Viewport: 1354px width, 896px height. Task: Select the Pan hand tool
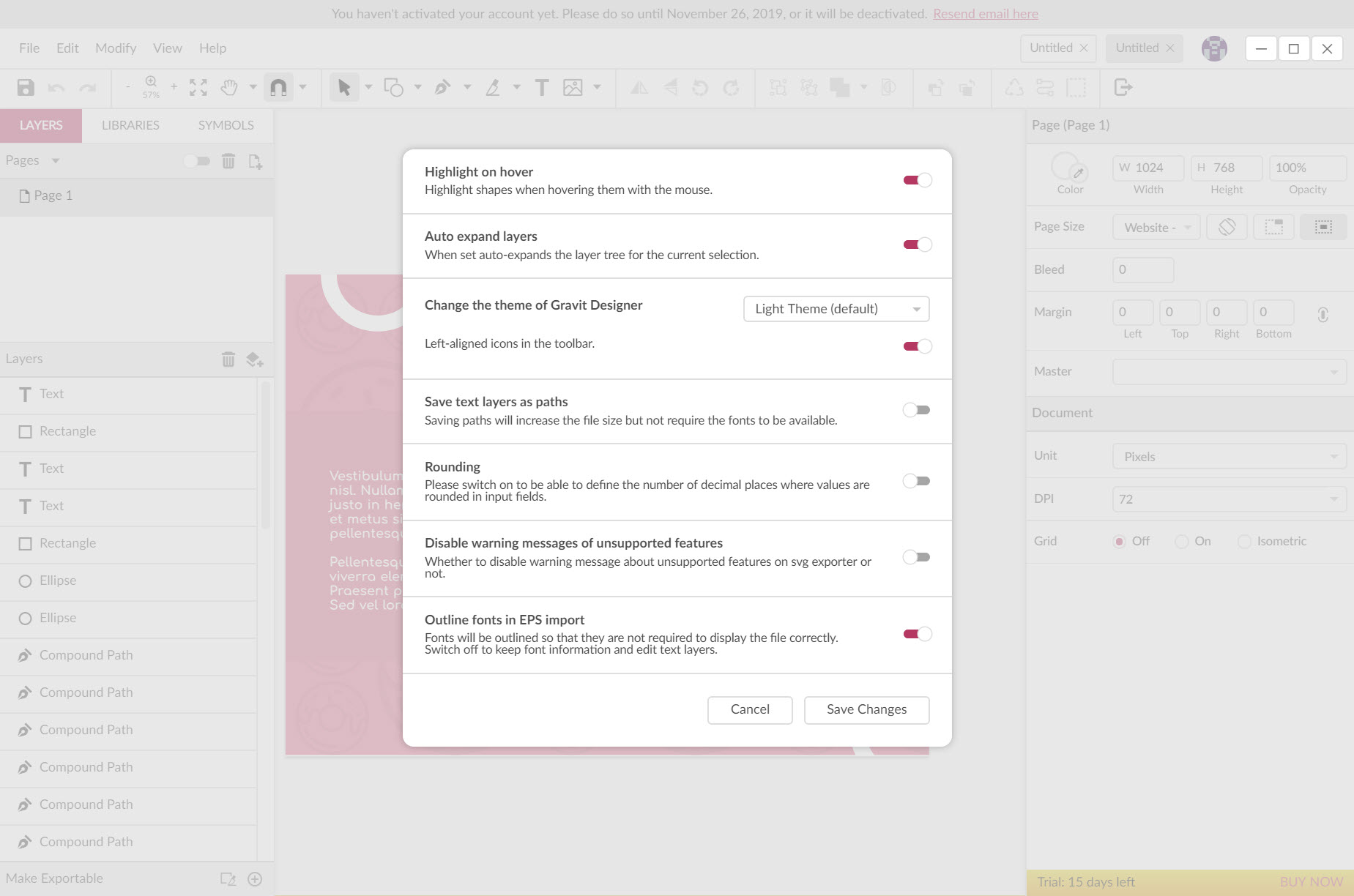(x=229, y=88)
